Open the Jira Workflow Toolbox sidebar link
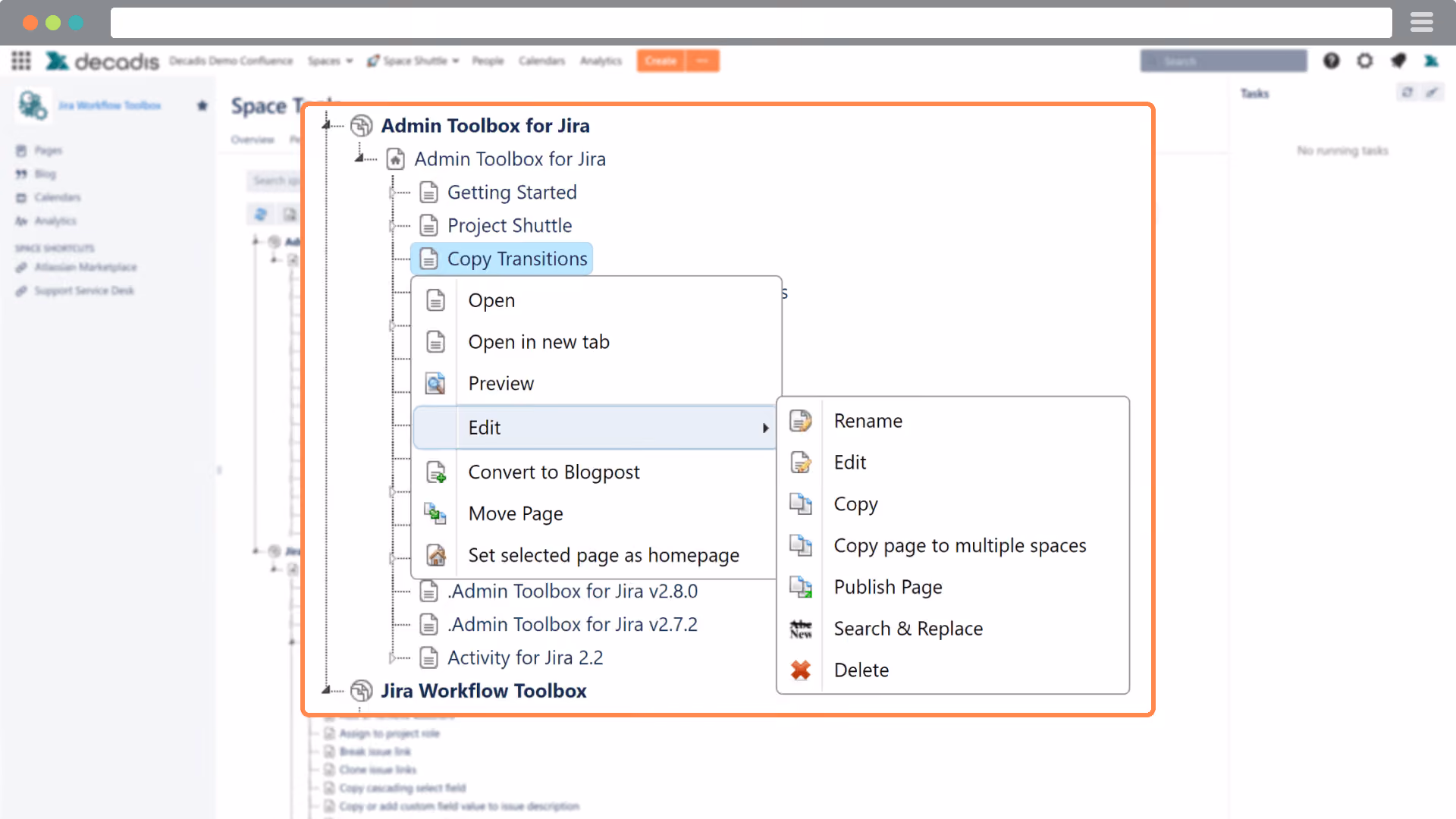 [x=109, y=105]
